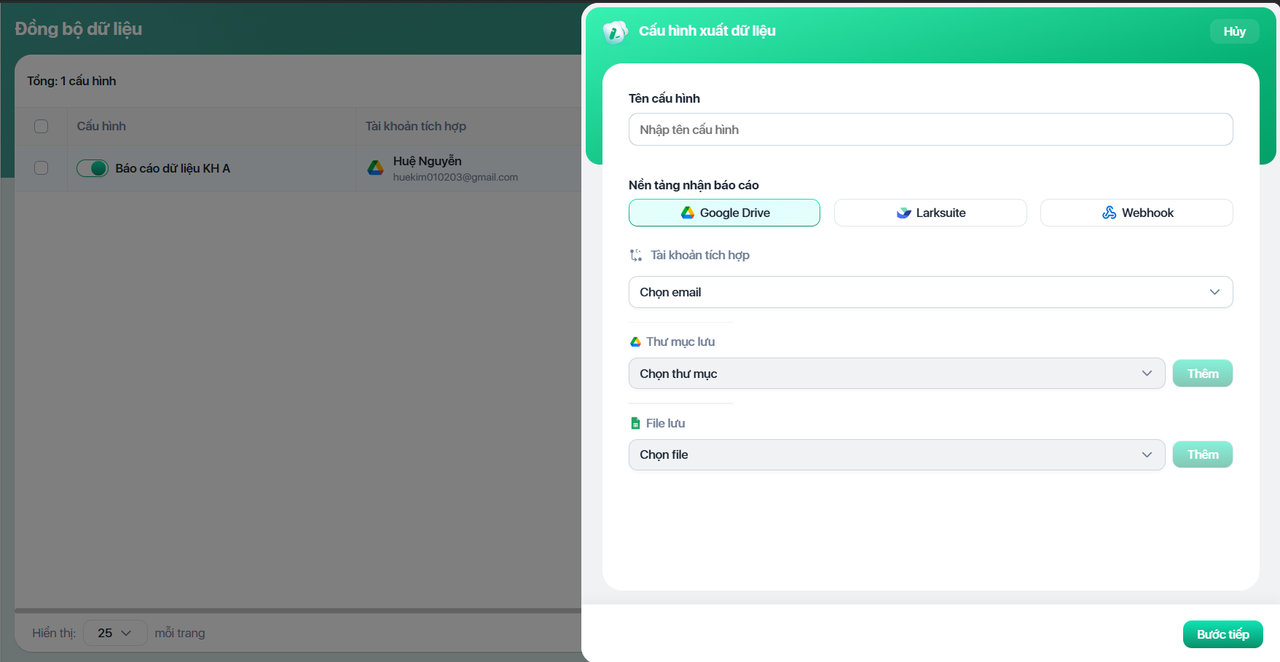Click the Webhook logo icon

1109,213
